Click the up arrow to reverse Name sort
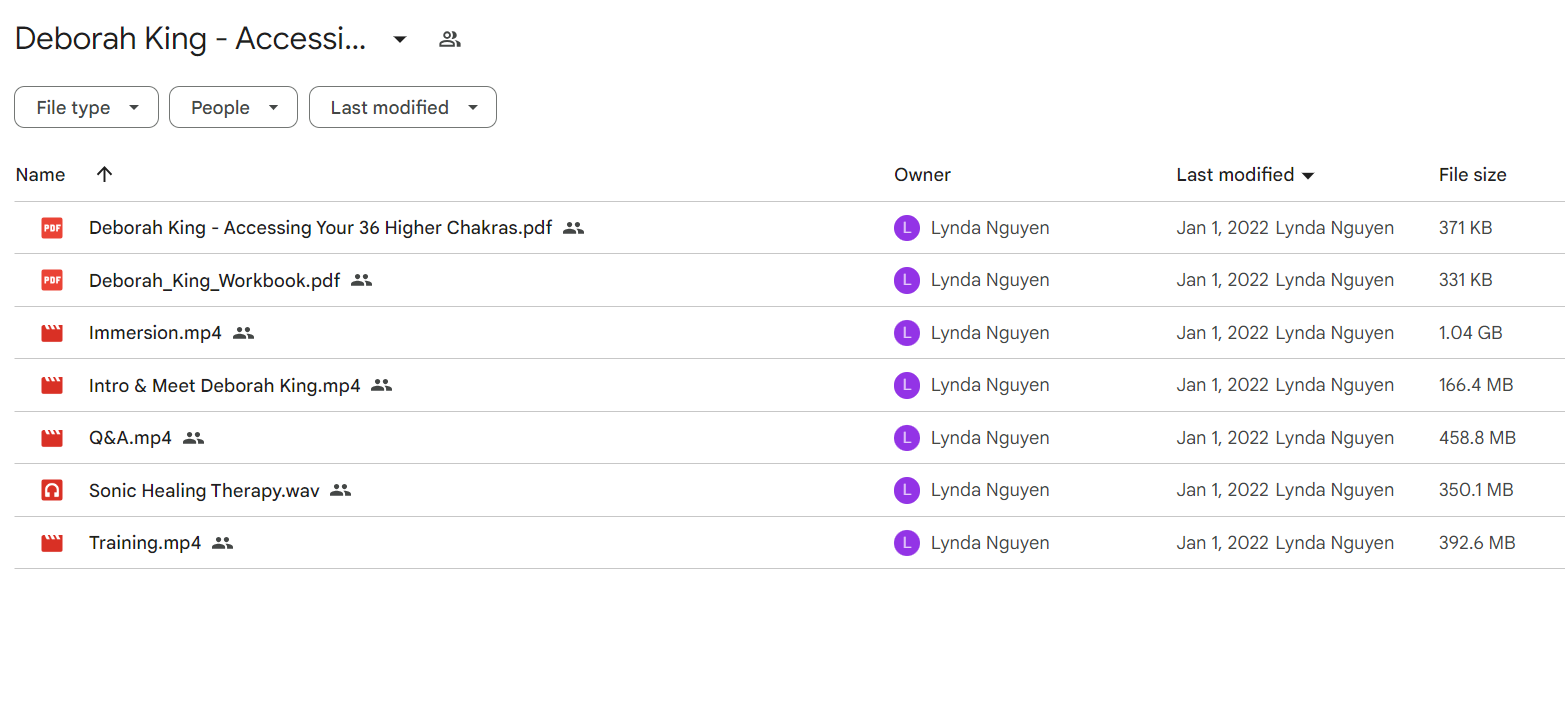Image resolution: width=1565 pixels, height=720 pixels. [x=104, y=175]
